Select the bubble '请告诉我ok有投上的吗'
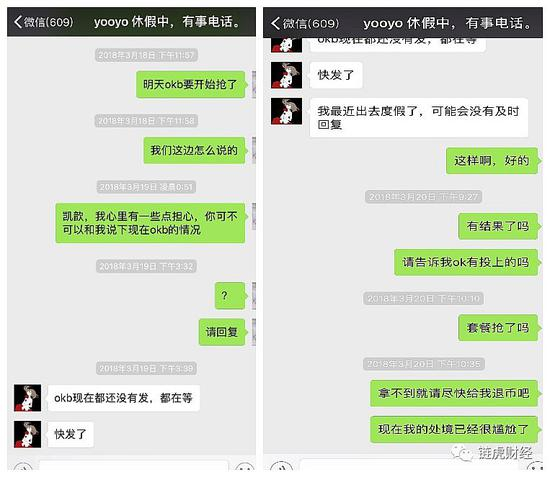The width and height of the screenshot is (550, 477). pyautogui.click(x=466, y=262)
